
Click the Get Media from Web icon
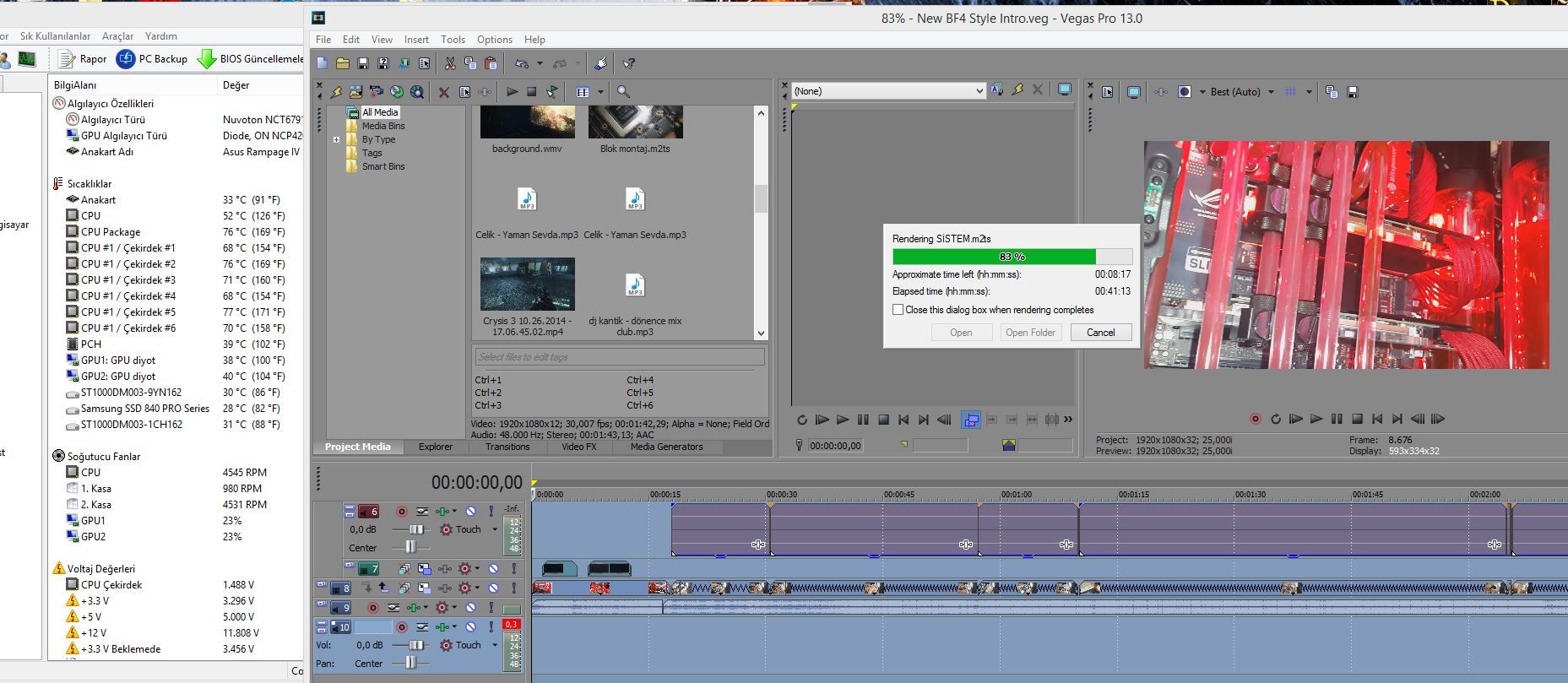(x=416, y=92)
